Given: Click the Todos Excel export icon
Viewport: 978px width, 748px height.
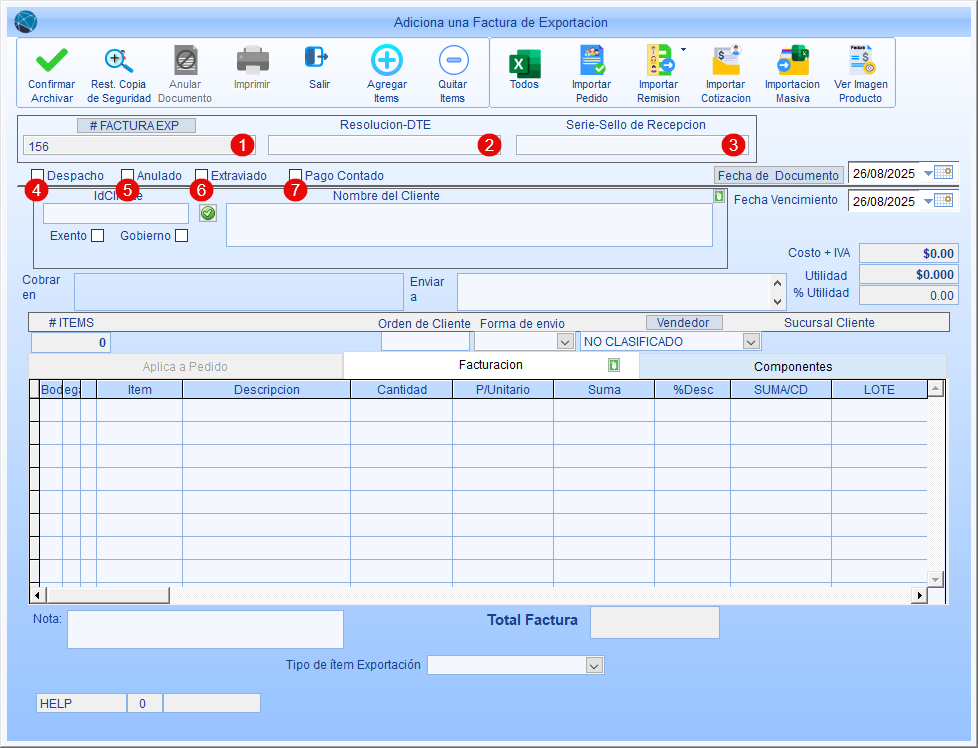Looking at the screenshot, I should click(524, 64).
